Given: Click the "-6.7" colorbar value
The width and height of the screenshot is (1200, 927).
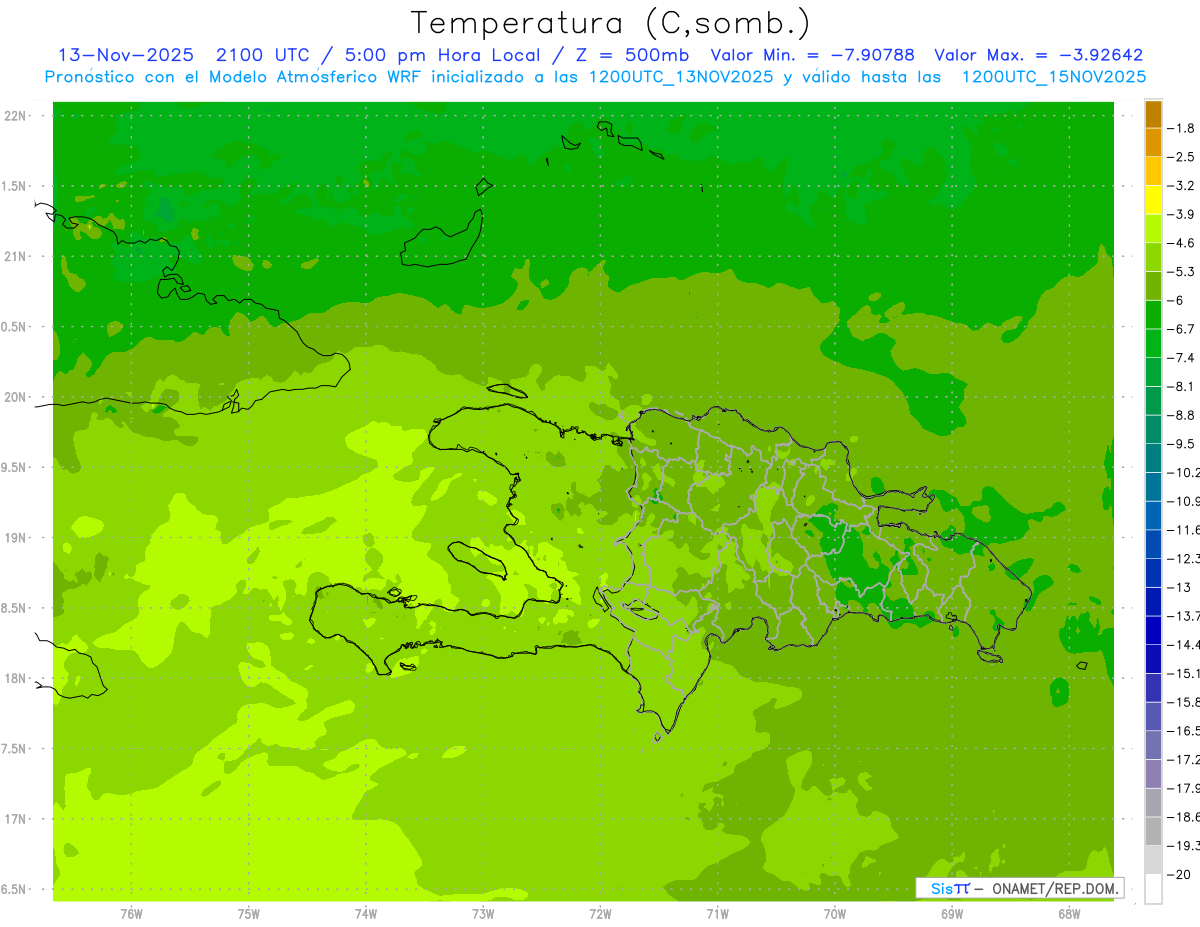Looking at the screenshot, I should coord(1181,329).
